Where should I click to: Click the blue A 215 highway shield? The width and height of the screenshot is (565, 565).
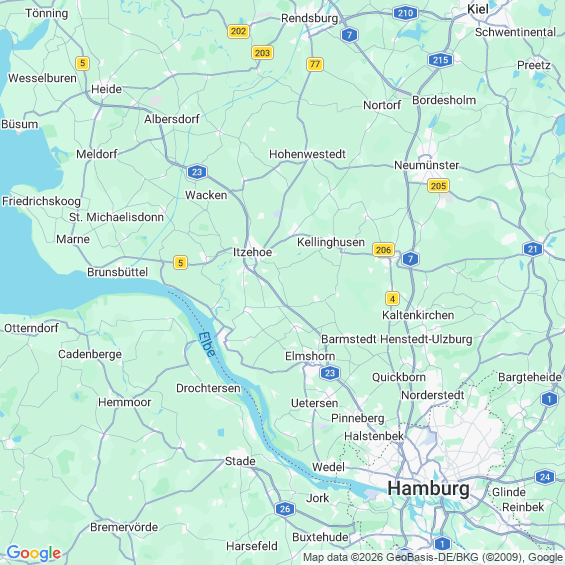[440, 60]
